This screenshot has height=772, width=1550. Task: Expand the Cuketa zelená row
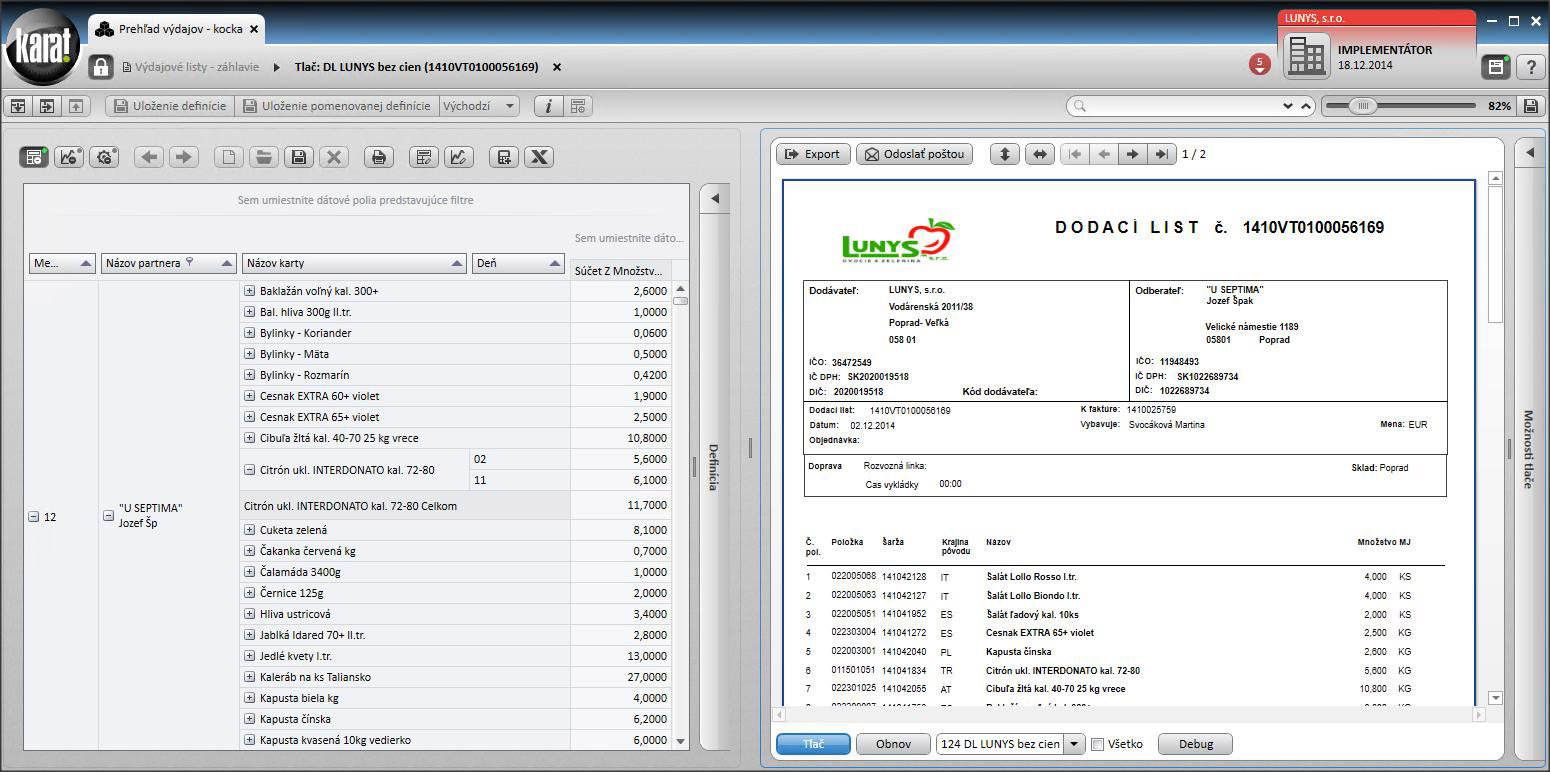coord(250,530)
